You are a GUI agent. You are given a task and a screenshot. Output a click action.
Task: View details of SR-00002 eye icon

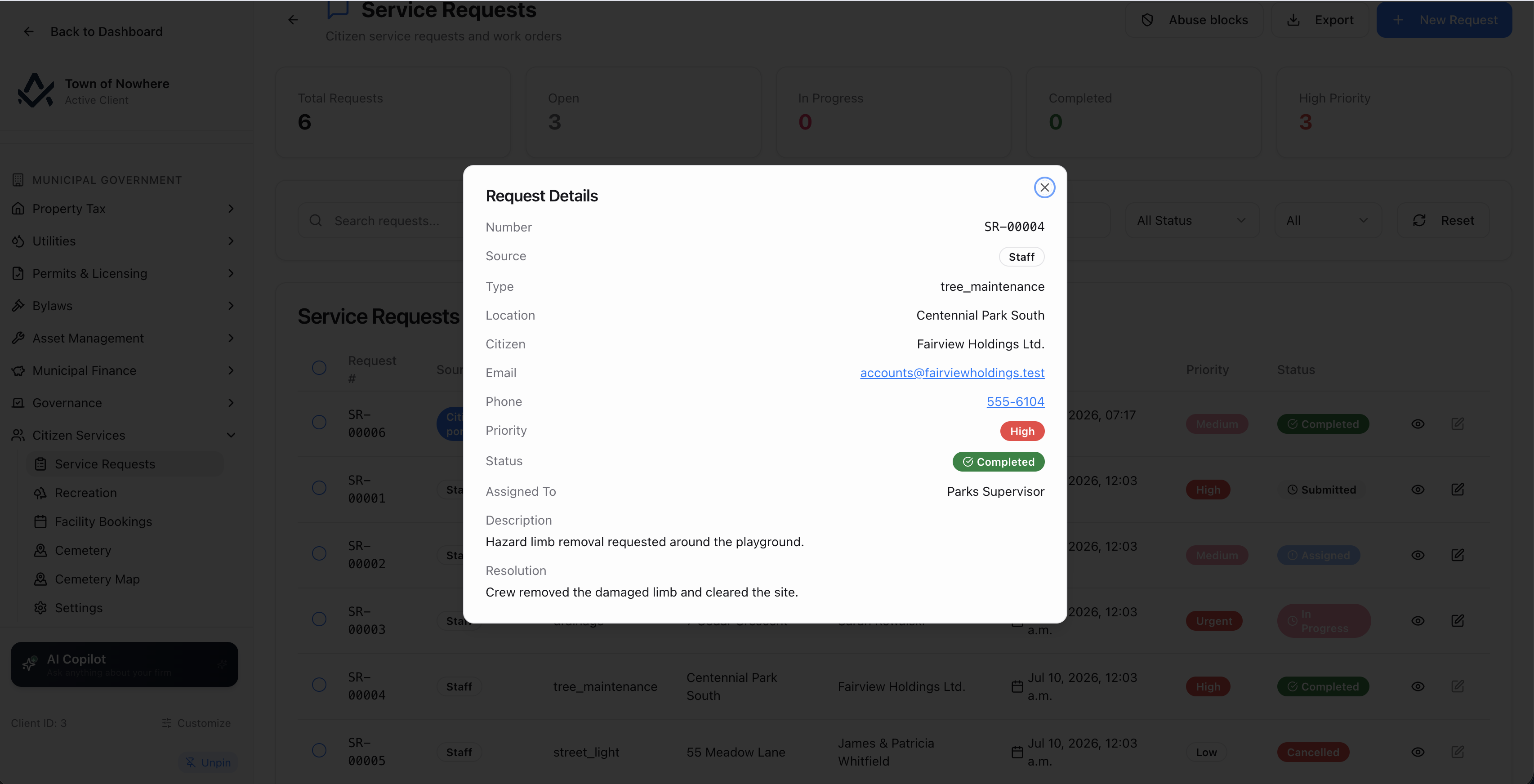1418,555
